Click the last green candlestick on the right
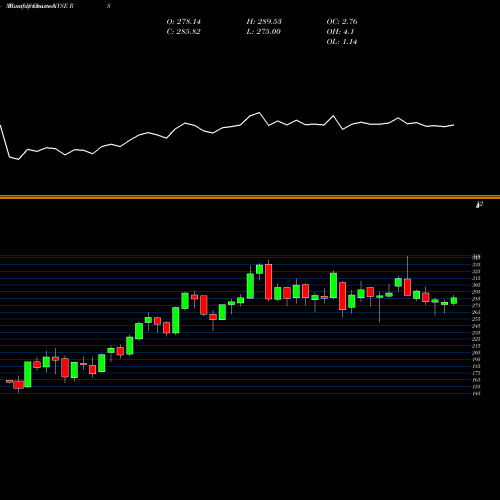The height and width of the screenshot is (500, 500). 454,300
